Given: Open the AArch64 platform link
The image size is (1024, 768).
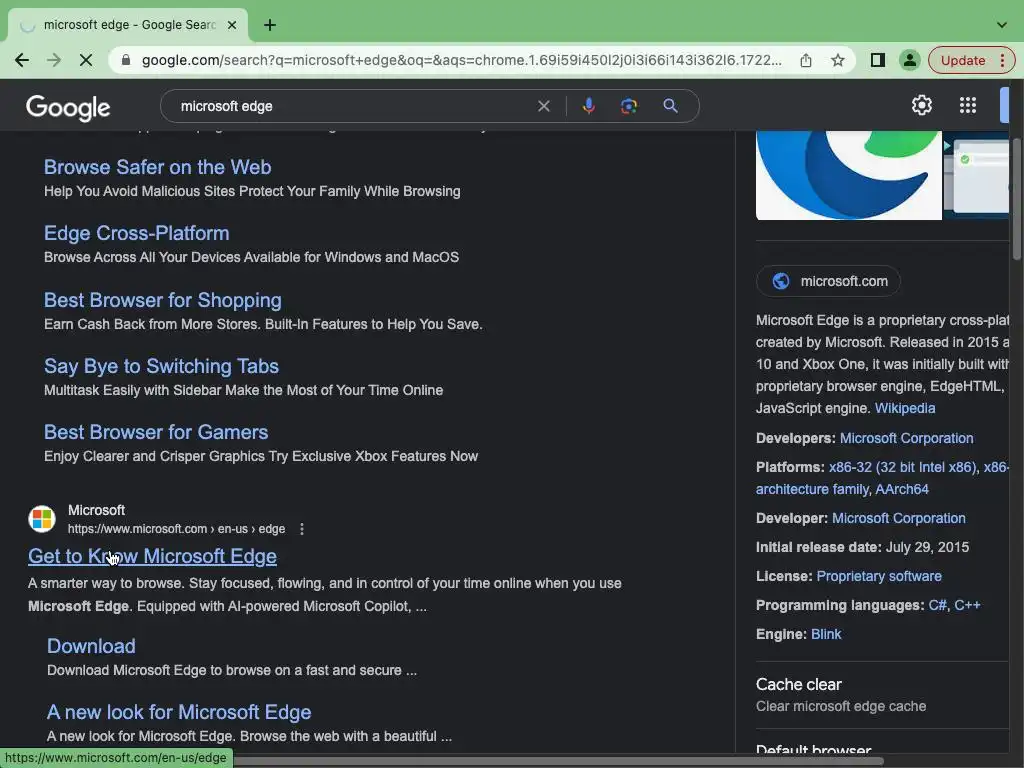Looking at the screenshot, I should (902, 489).
